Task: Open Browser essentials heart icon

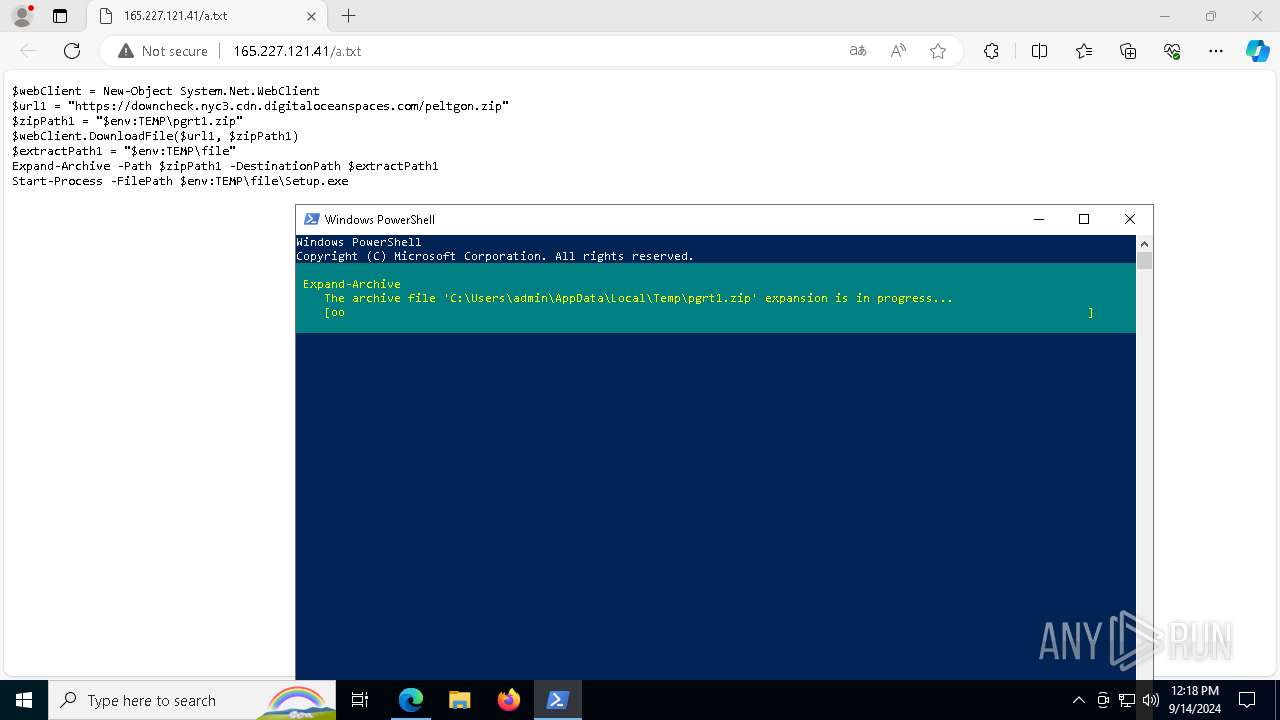Action: pos(1172,51)
